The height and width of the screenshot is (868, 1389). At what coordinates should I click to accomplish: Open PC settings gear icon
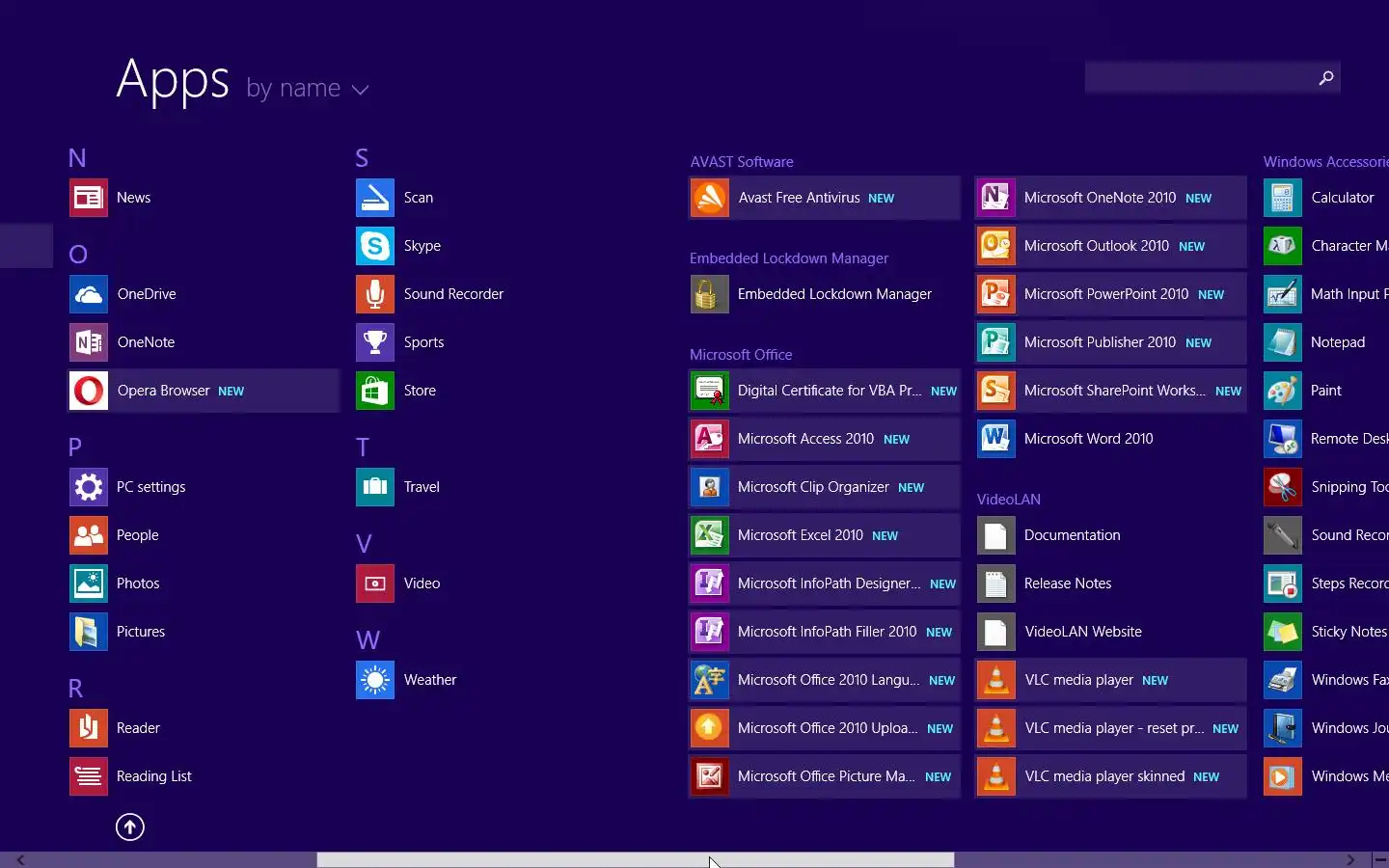tap(89, 487)
